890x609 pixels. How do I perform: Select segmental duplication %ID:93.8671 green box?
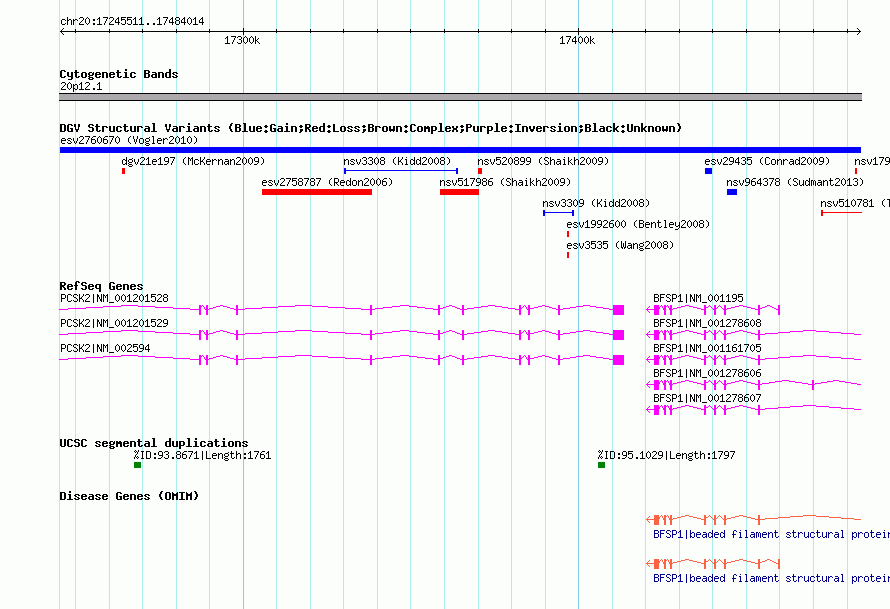click(x=137, y=465)
